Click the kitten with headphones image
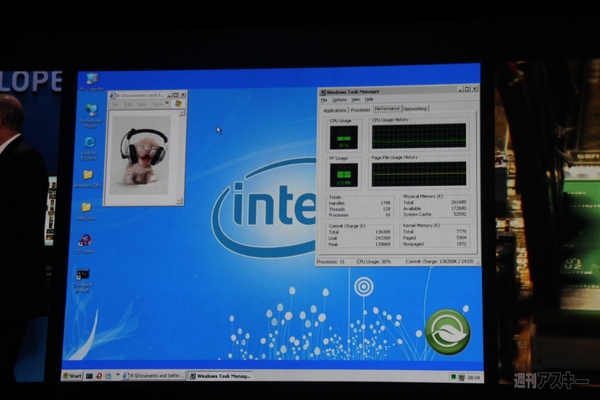The height and width of the screenshot is (400, 600). click(x=142, y=155)
